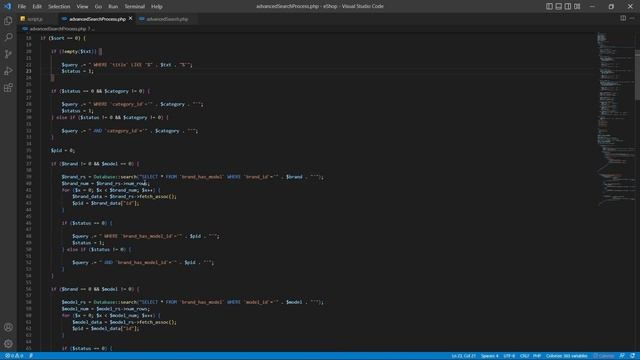Click '$pid = $model_data["id"];' line

106,328
